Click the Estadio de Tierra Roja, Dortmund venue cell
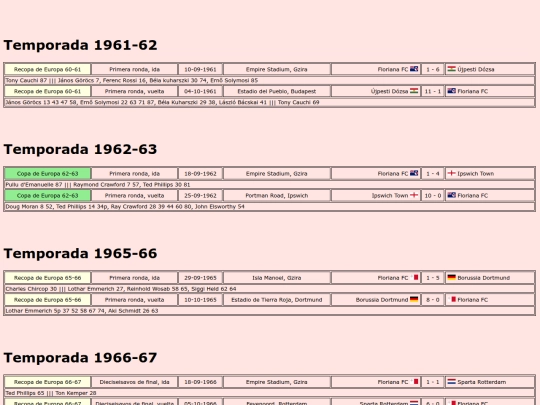 [277, 300]
